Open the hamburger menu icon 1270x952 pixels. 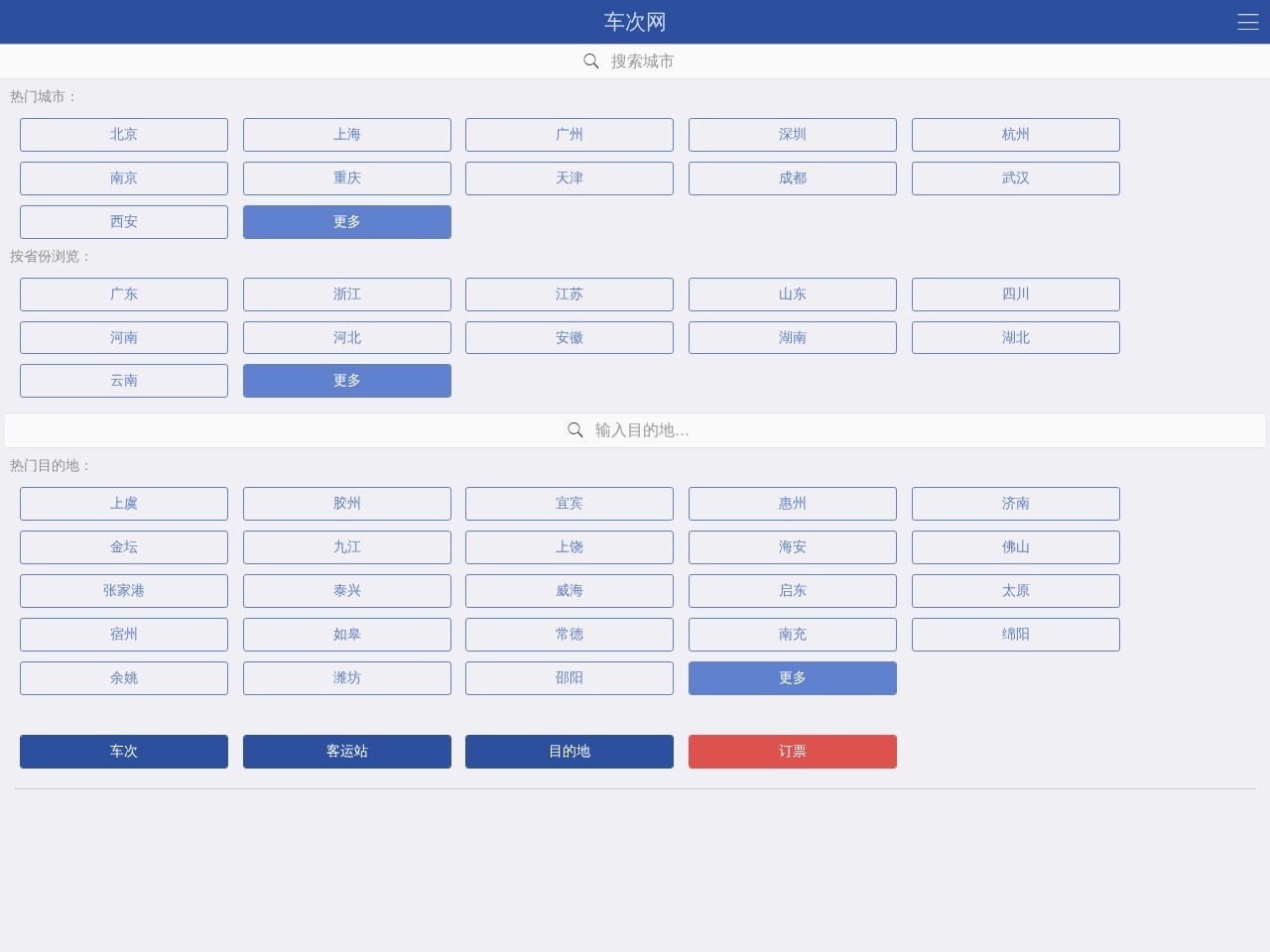coord(1247,22)
